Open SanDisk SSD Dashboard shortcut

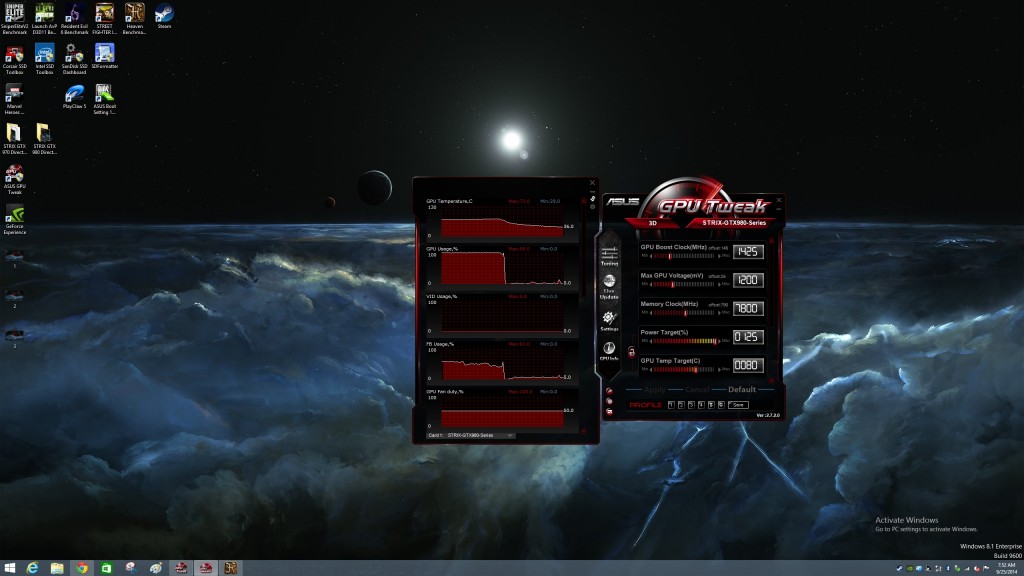74,59
